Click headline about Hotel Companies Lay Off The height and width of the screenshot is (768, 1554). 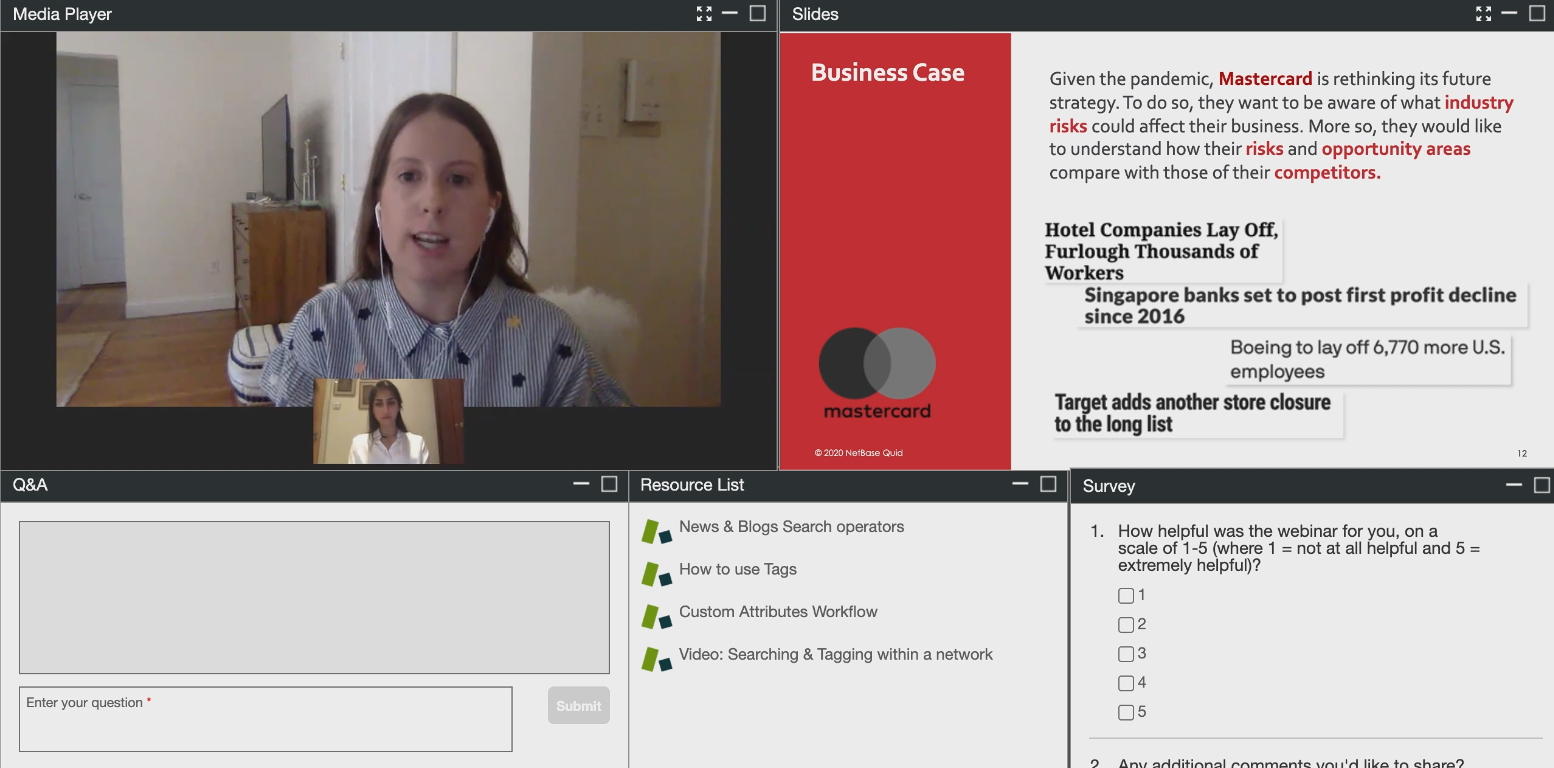click(1162, 252)
